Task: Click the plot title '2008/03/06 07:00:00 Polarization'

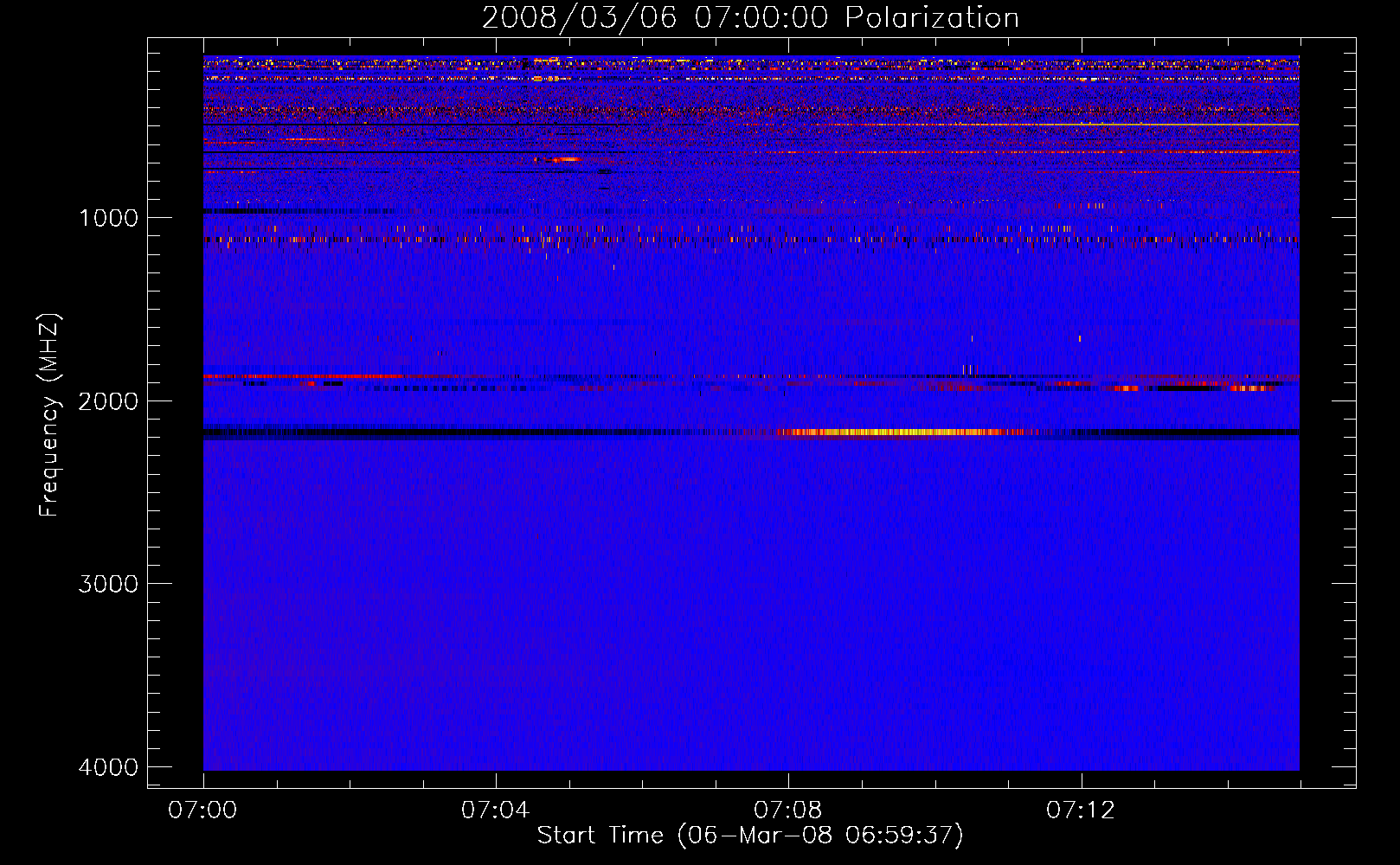Action: pos(750,17)
